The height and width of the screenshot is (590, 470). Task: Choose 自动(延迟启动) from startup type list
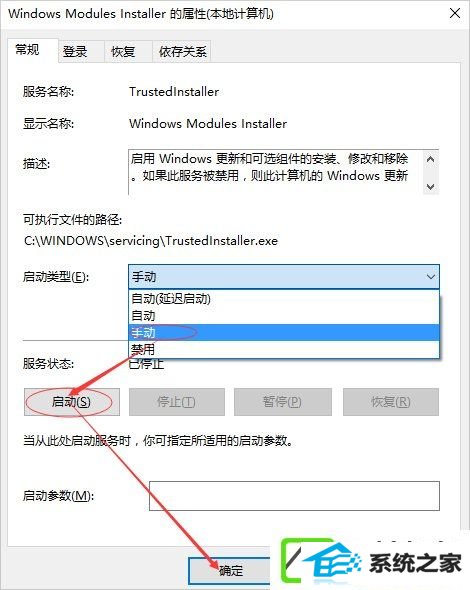pyautogui.click(x=284, y=299)
